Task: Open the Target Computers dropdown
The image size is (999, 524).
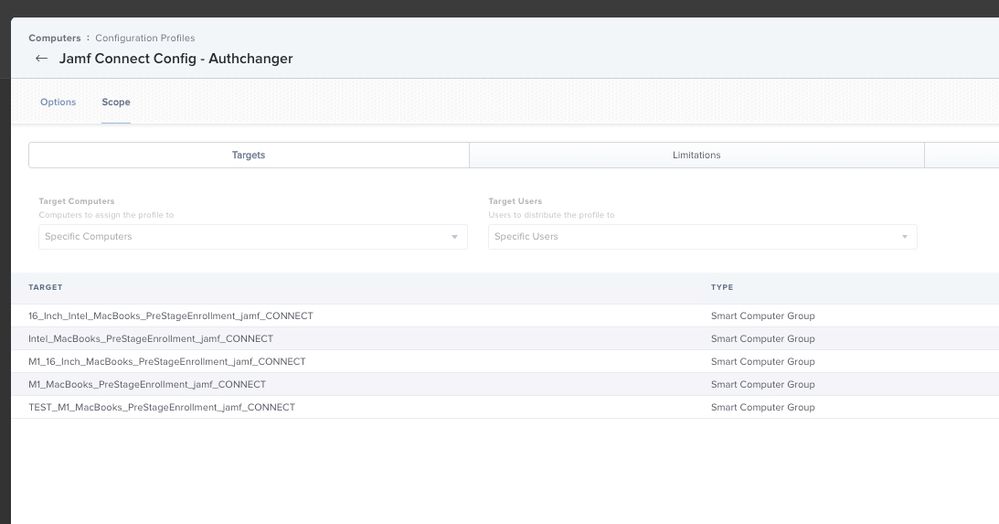Action: [253, 237]
